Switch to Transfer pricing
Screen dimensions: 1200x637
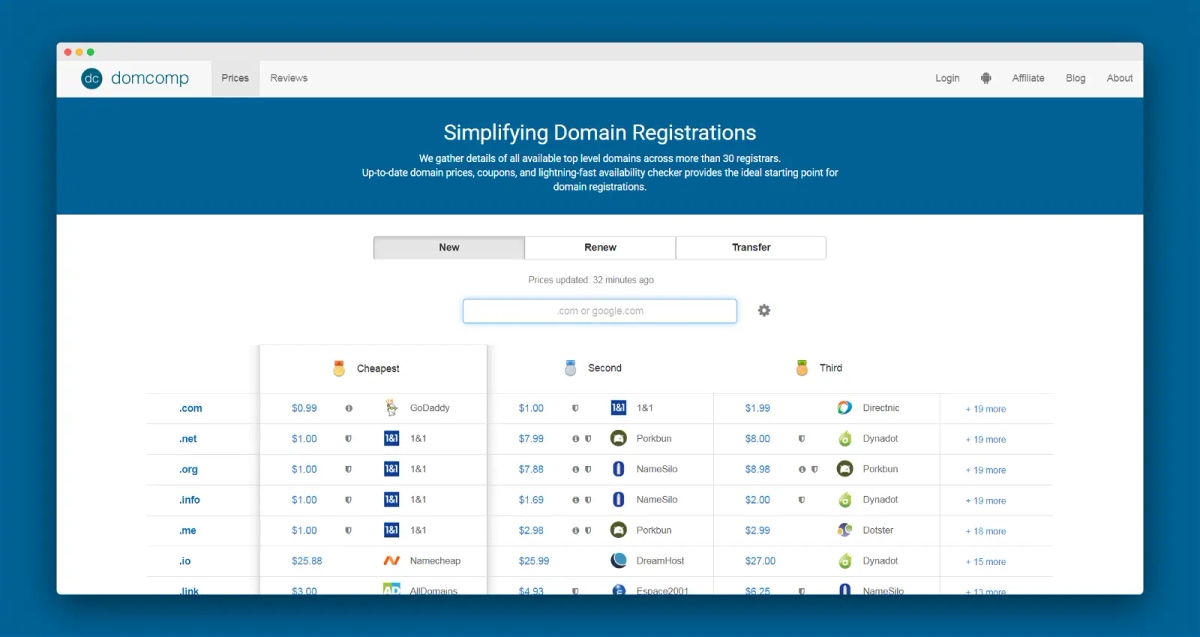tap(751, 247)
